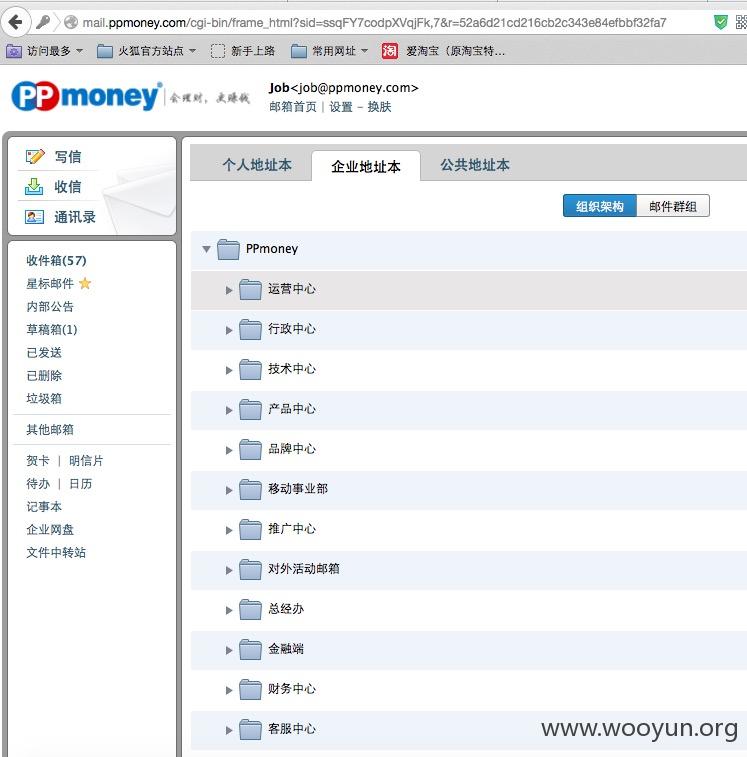Viewport: 747px width, 757px height.
Task: Collapse the PPmoney root node arrow
Action: click(x=206, y=249)
